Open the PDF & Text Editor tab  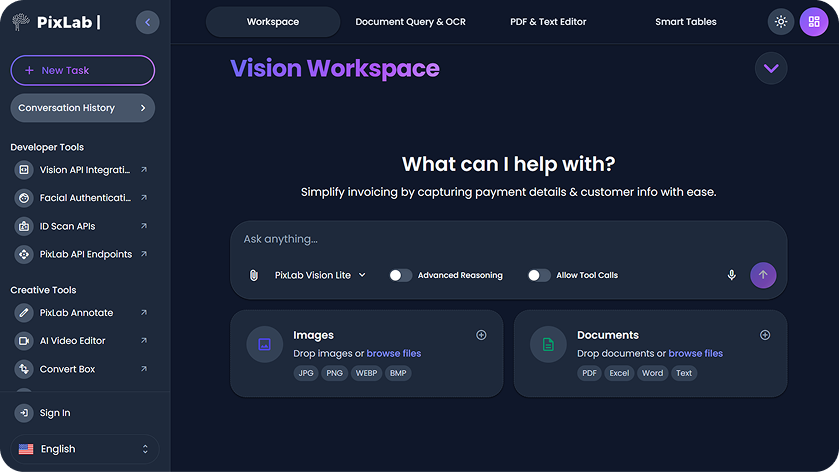click(x=548, y=22)
